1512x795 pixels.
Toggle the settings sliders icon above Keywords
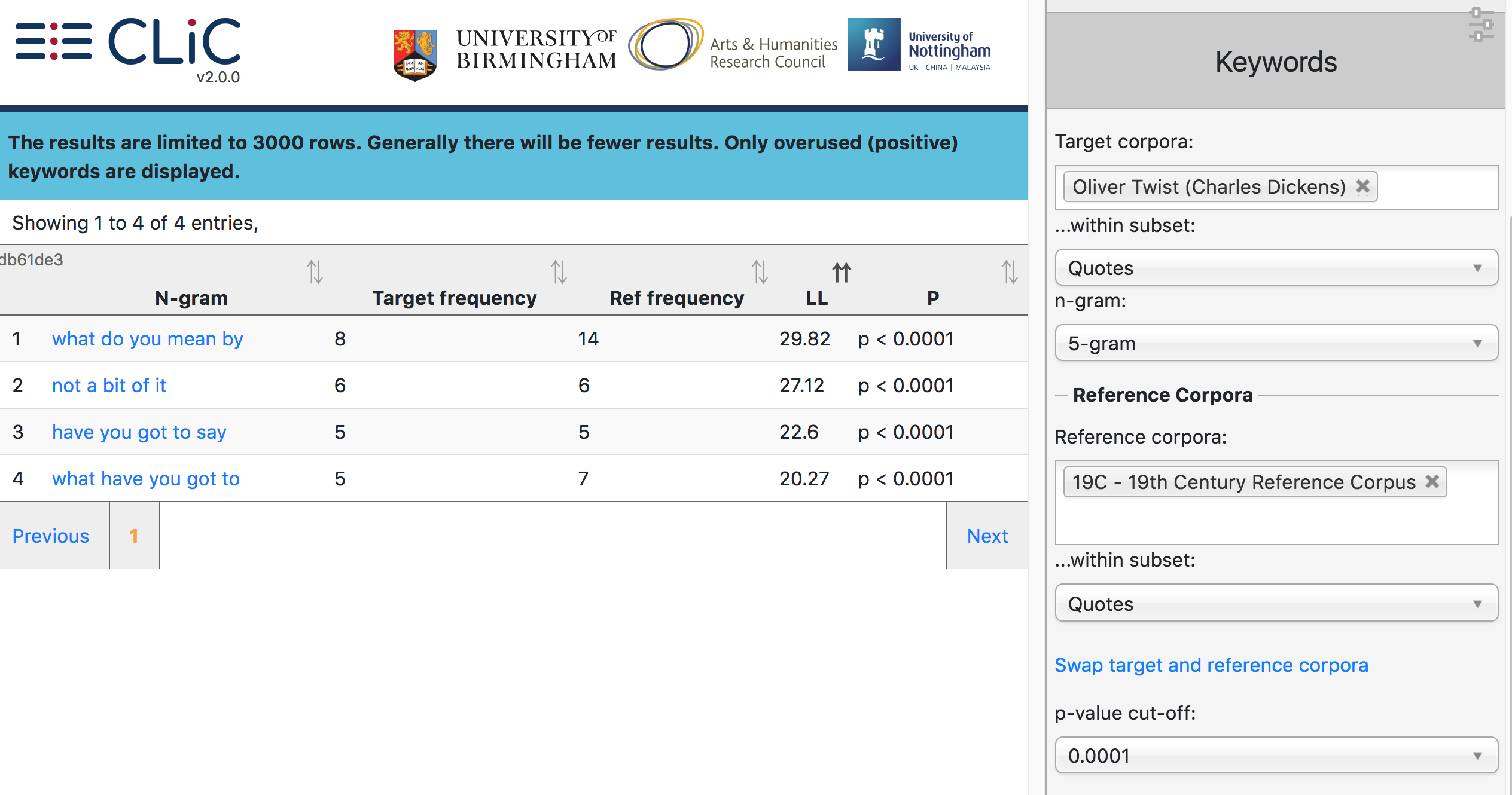1481,25
